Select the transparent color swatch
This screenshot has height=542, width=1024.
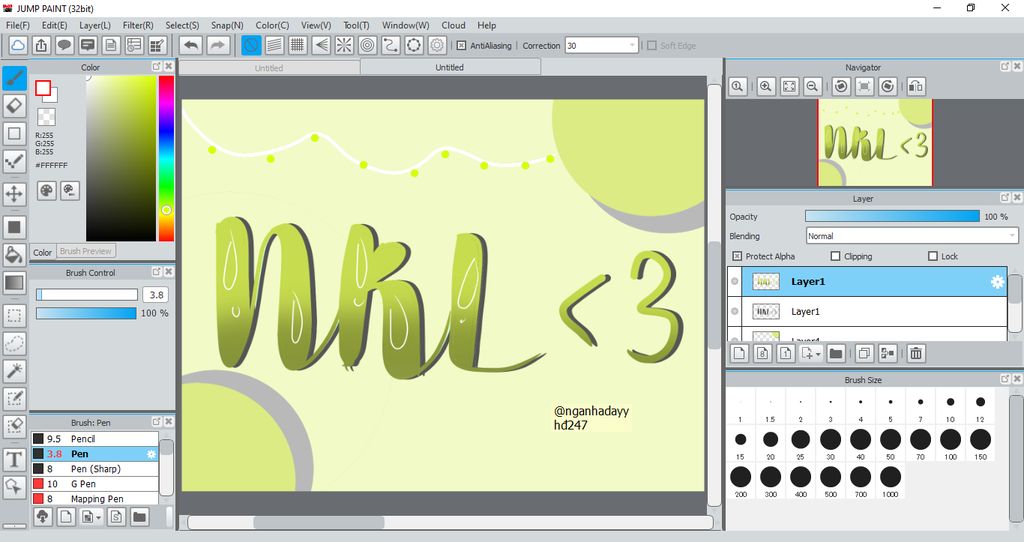coord(46,117)
